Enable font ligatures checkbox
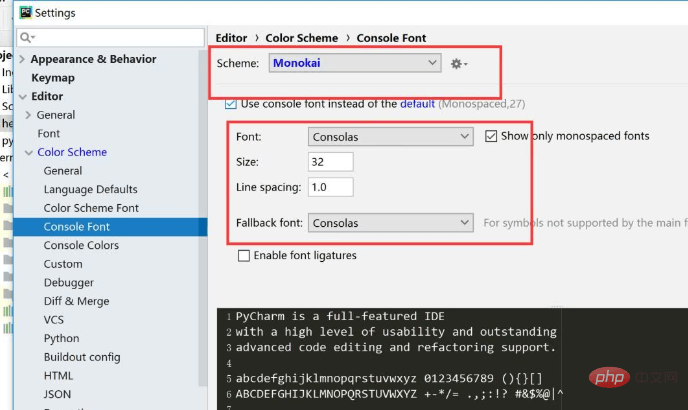 tap(244, 256)
